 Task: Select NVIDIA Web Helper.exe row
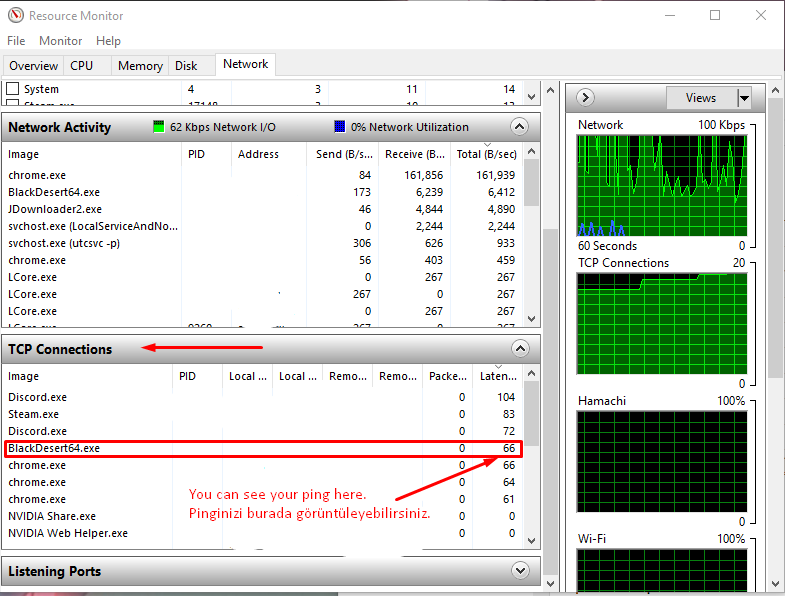pyautogui.click(x=262, y=533)
